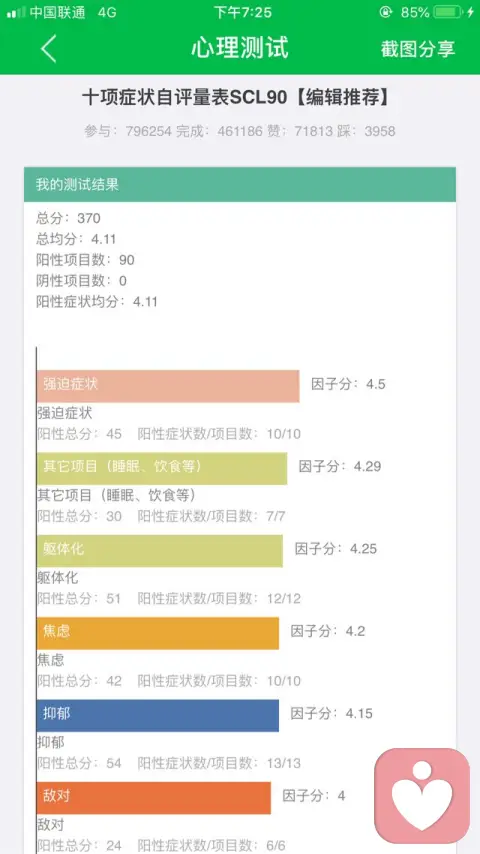
Task: Tap the battery icon in status bar
Action: point(448,12)
